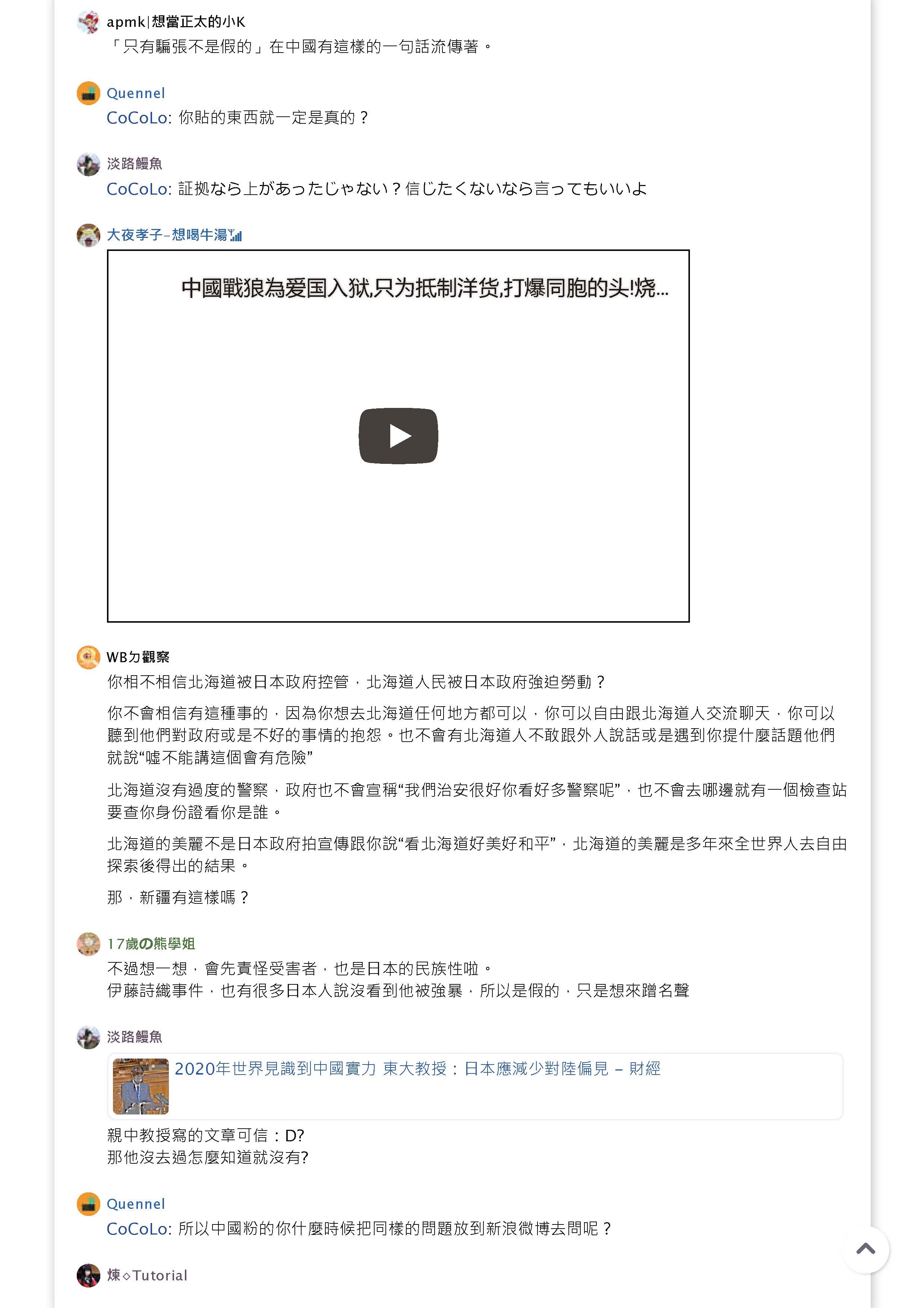Click the news article thumbnail image
This screenshot has width=924, height=1308.
pos(141,1086)
